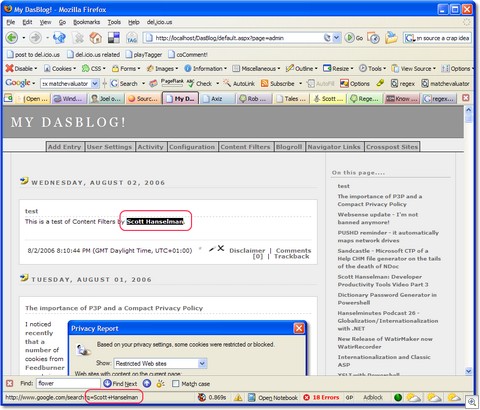Close the current browser tab
The width and height of the screenshot is (480, 410).
pyautogui.click(x=466, y=98)
